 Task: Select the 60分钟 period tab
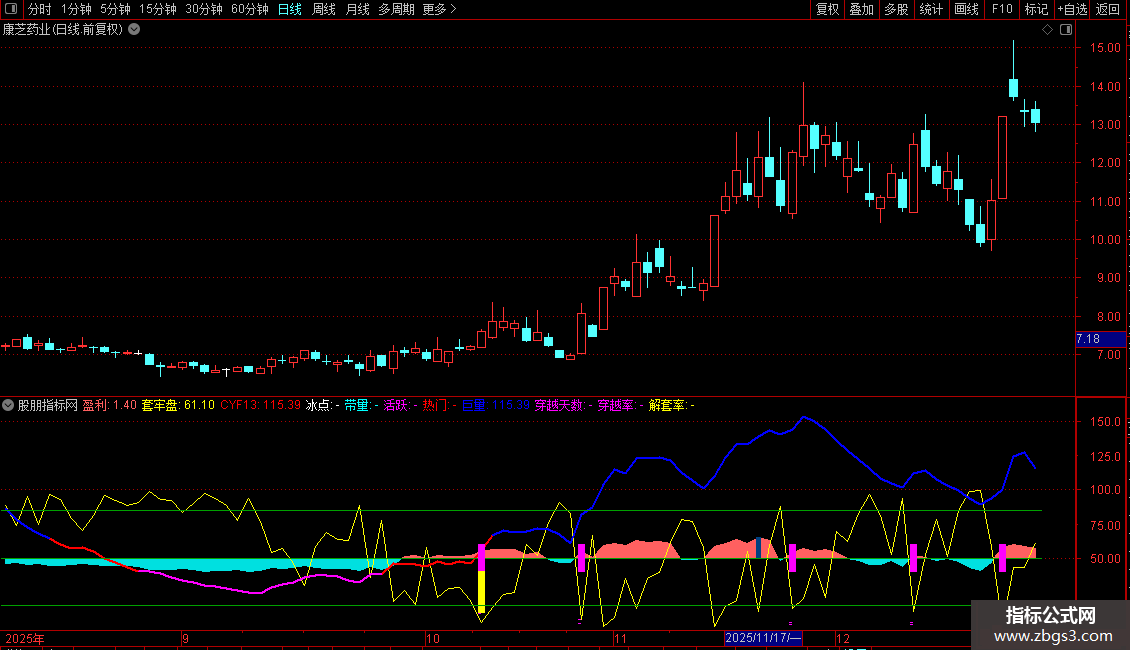[x=250, y=9]
